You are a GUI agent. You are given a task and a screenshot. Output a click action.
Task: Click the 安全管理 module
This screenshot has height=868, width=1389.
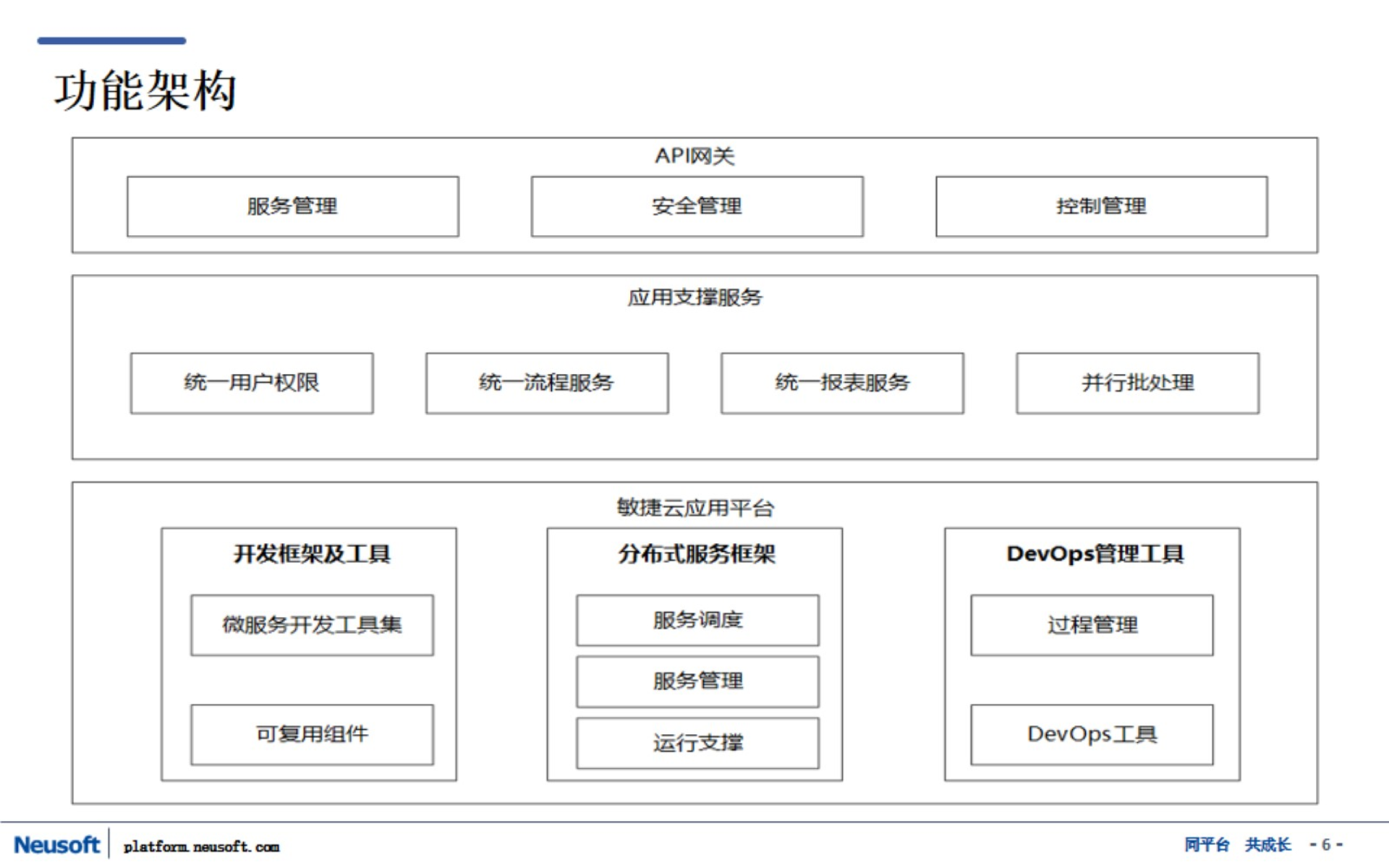pyautogui.click(x=697, y=206)
